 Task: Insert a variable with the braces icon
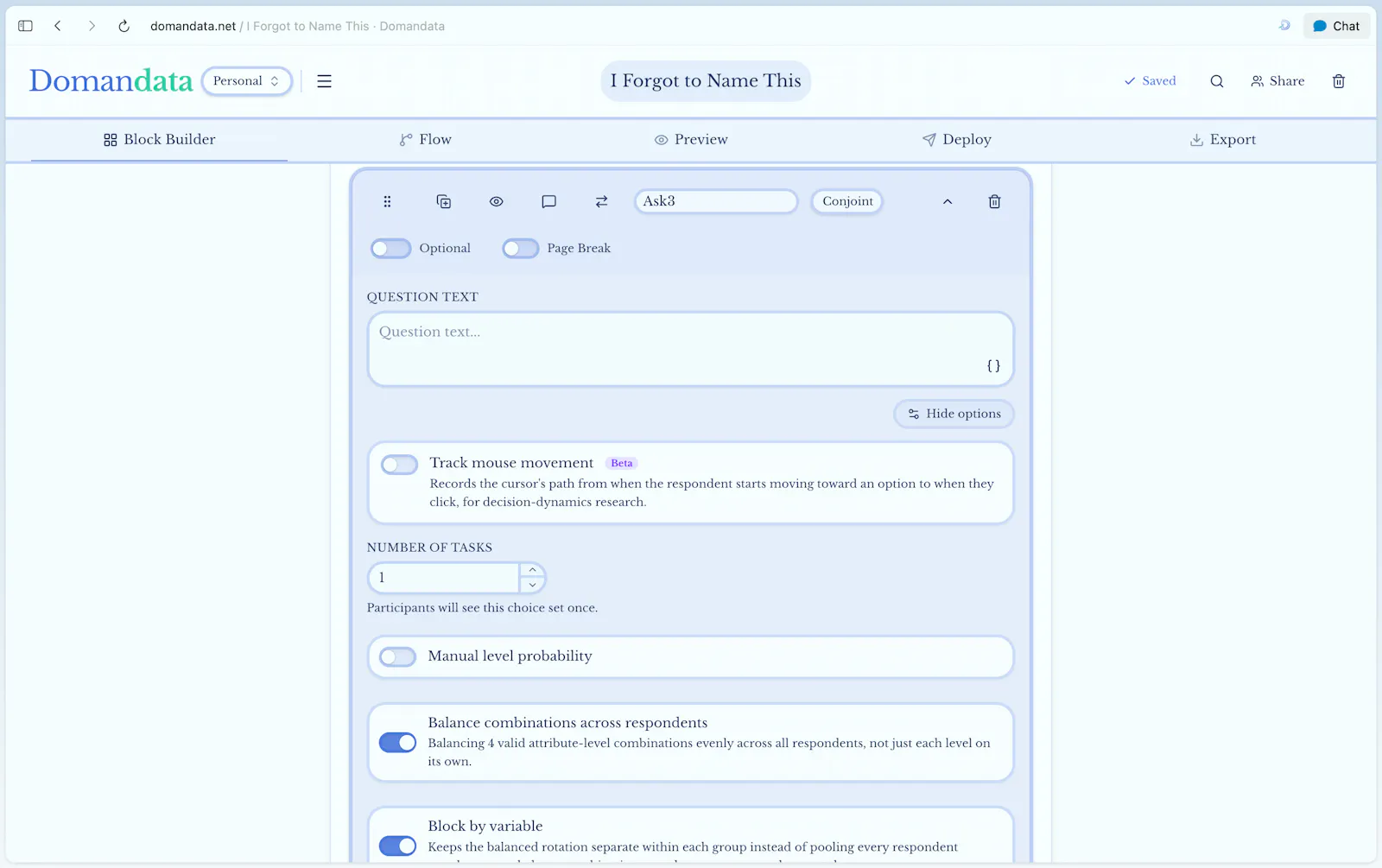(993, 366)
